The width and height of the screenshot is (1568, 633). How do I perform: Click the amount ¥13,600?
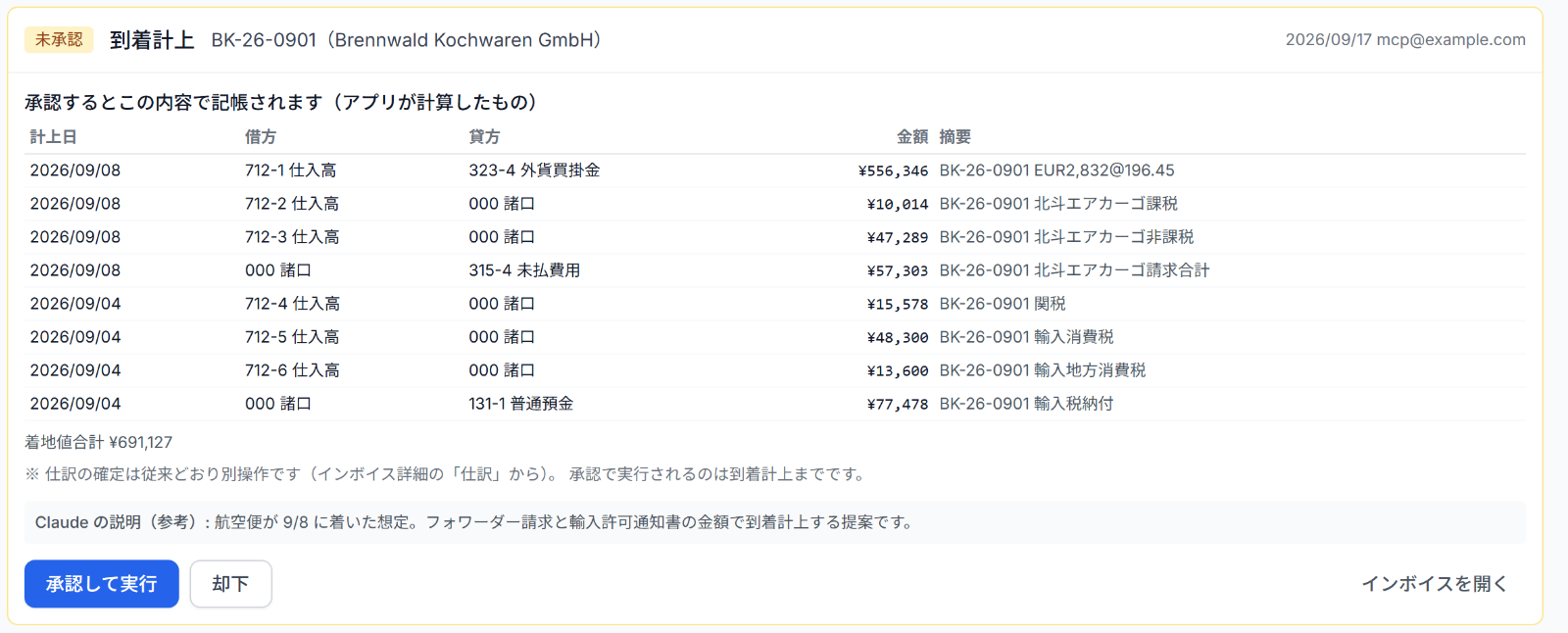(x=898, y=371)
